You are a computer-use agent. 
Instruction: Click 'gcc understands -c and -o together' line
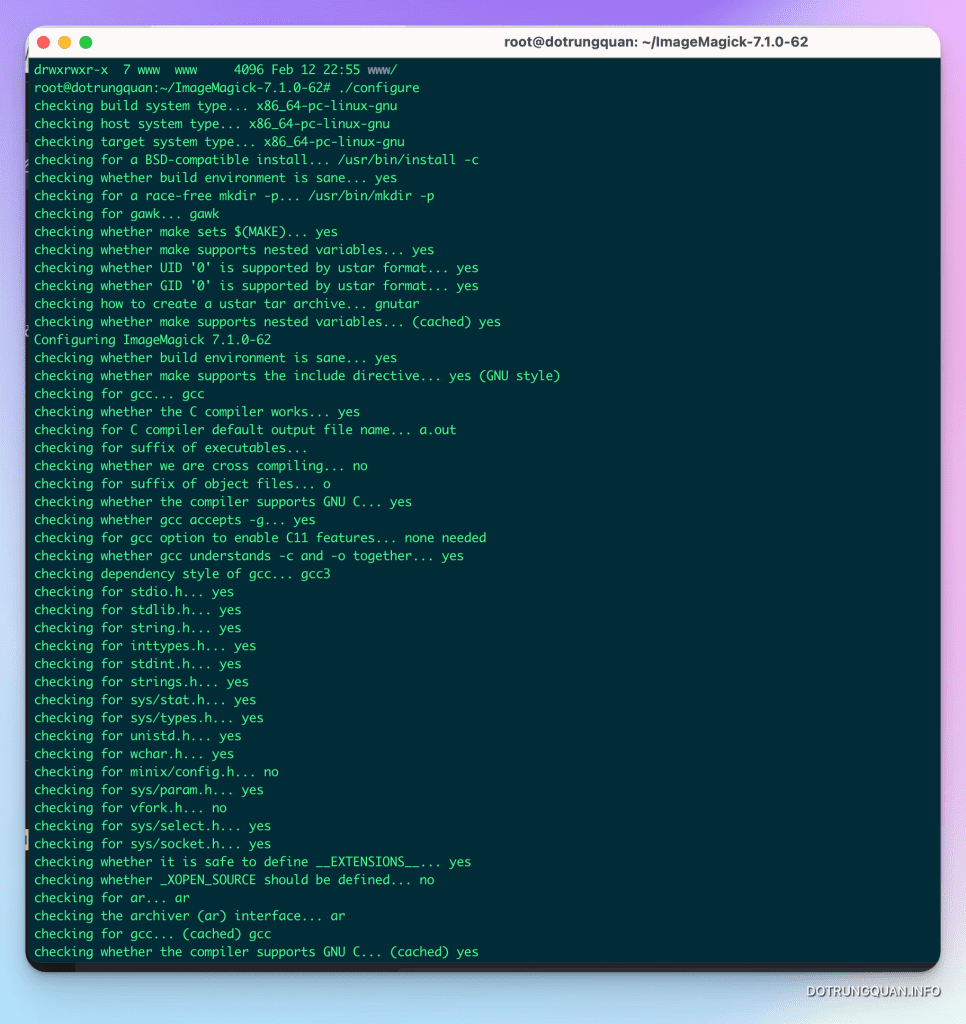pyautogui.click(x=249, y=556)
